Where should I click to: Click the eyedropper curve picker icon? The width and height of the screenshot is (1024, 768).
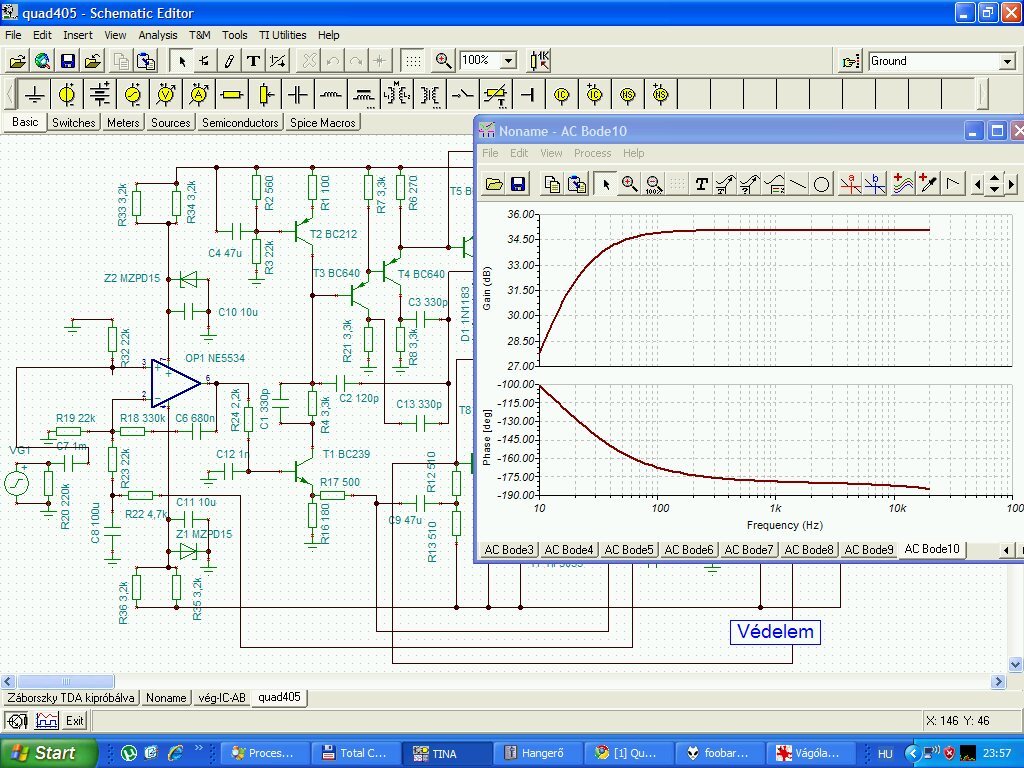(x=927, y=184)
